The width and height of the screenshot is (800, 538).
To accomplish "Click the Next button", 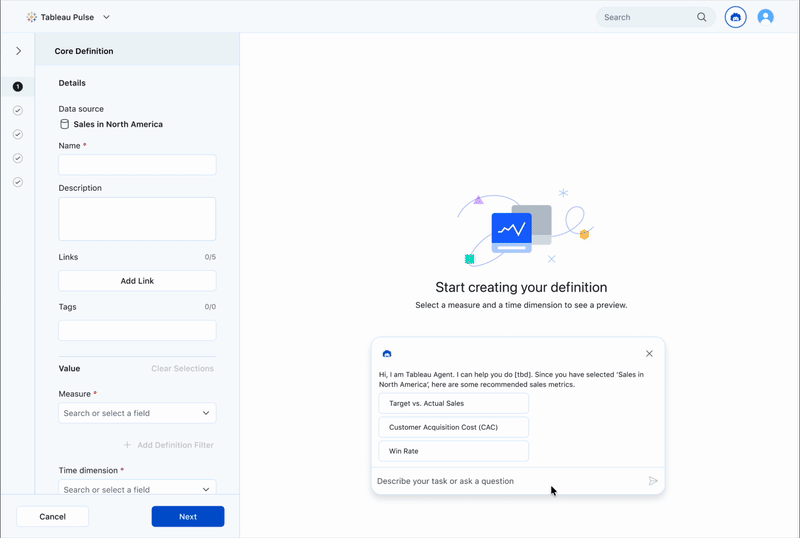I will 188,517.
